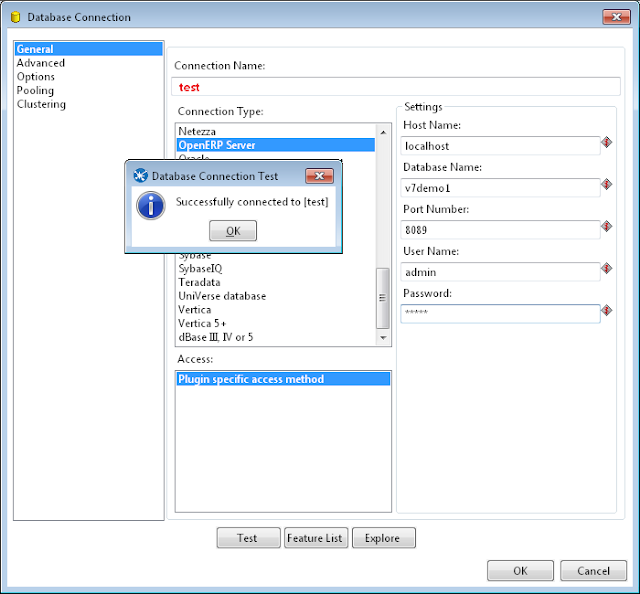The image size is (640, 594).
Task: Click the connection type list scroll up arrow
Action: coord(383,132)
